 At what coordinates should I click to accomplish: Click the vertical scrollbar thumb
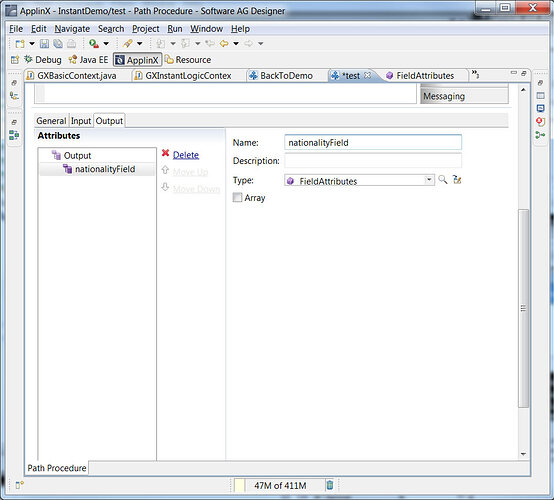(523, 308)
